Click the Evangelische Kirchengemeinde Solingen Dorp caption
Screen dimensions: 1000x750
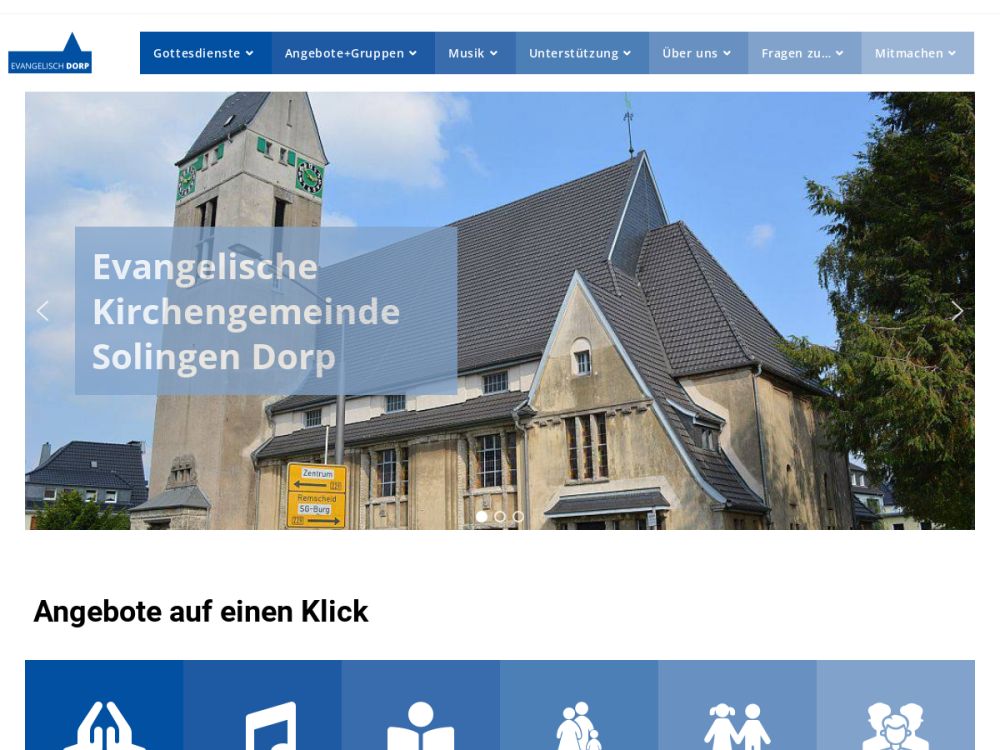(x=246, y=311)
